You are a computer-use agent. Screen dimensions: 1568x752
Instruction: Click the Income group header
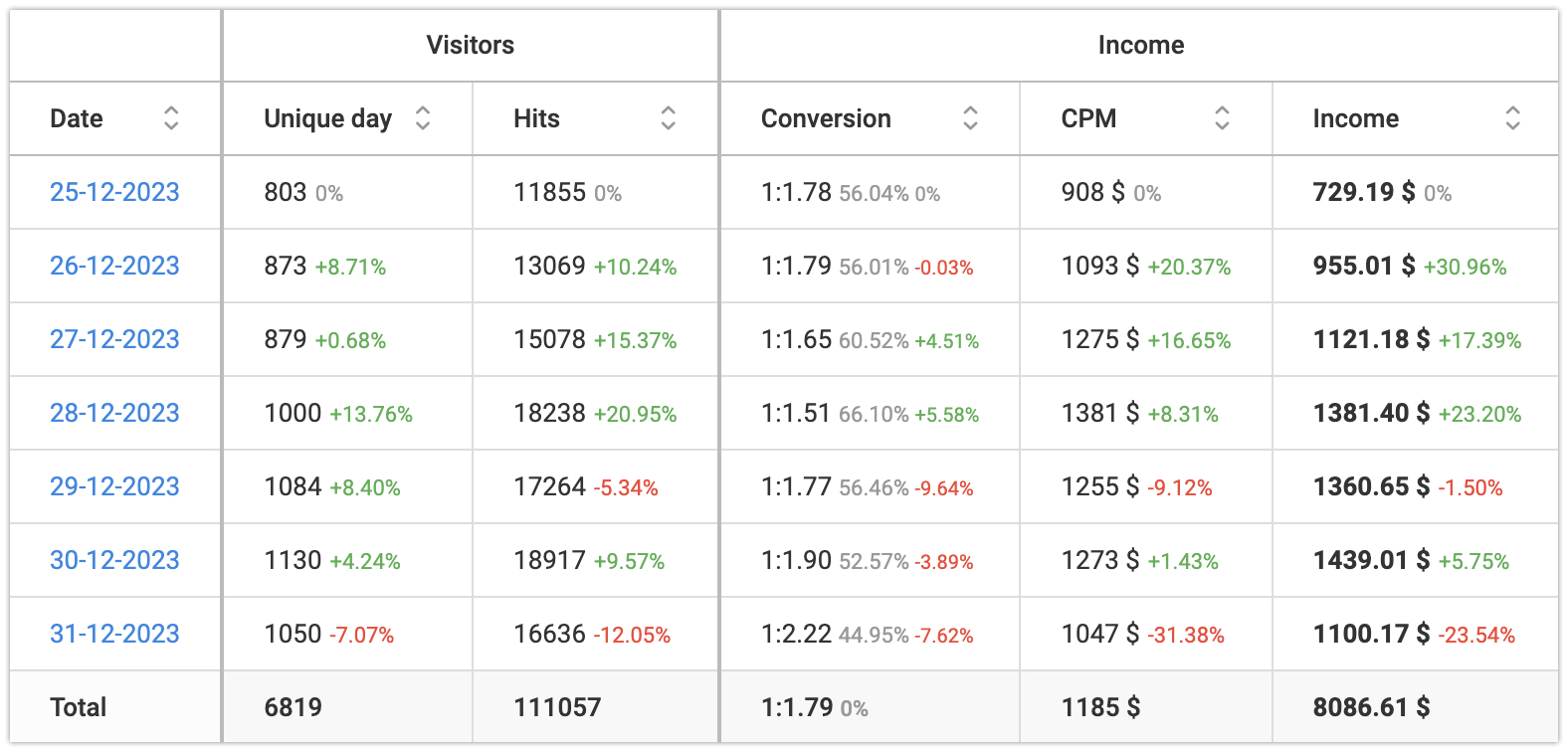point(1141,45)
